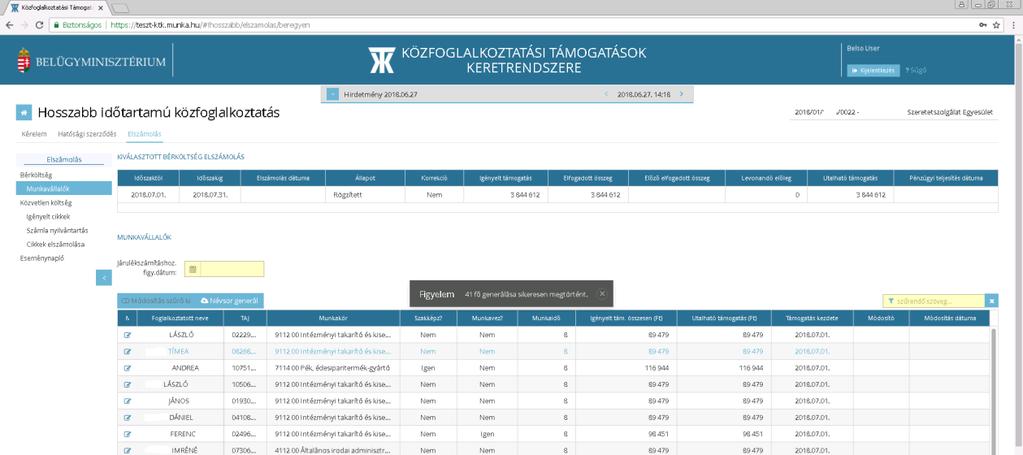Screen dimensions: 1023x455
Task: Go to the previous announcement
Action: (605, 95)
